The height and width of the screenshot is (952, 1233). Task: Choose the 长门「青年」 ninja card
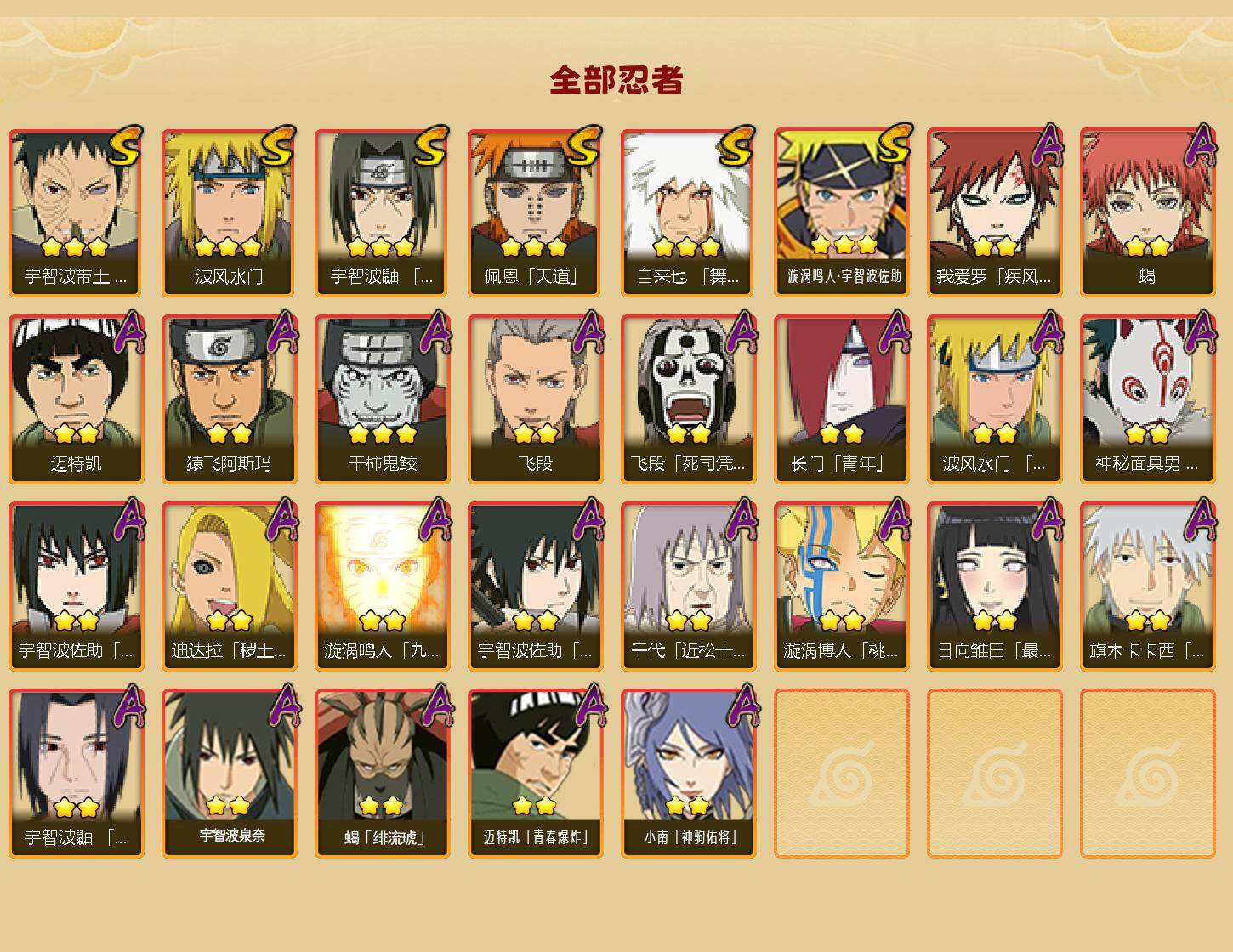841,399
